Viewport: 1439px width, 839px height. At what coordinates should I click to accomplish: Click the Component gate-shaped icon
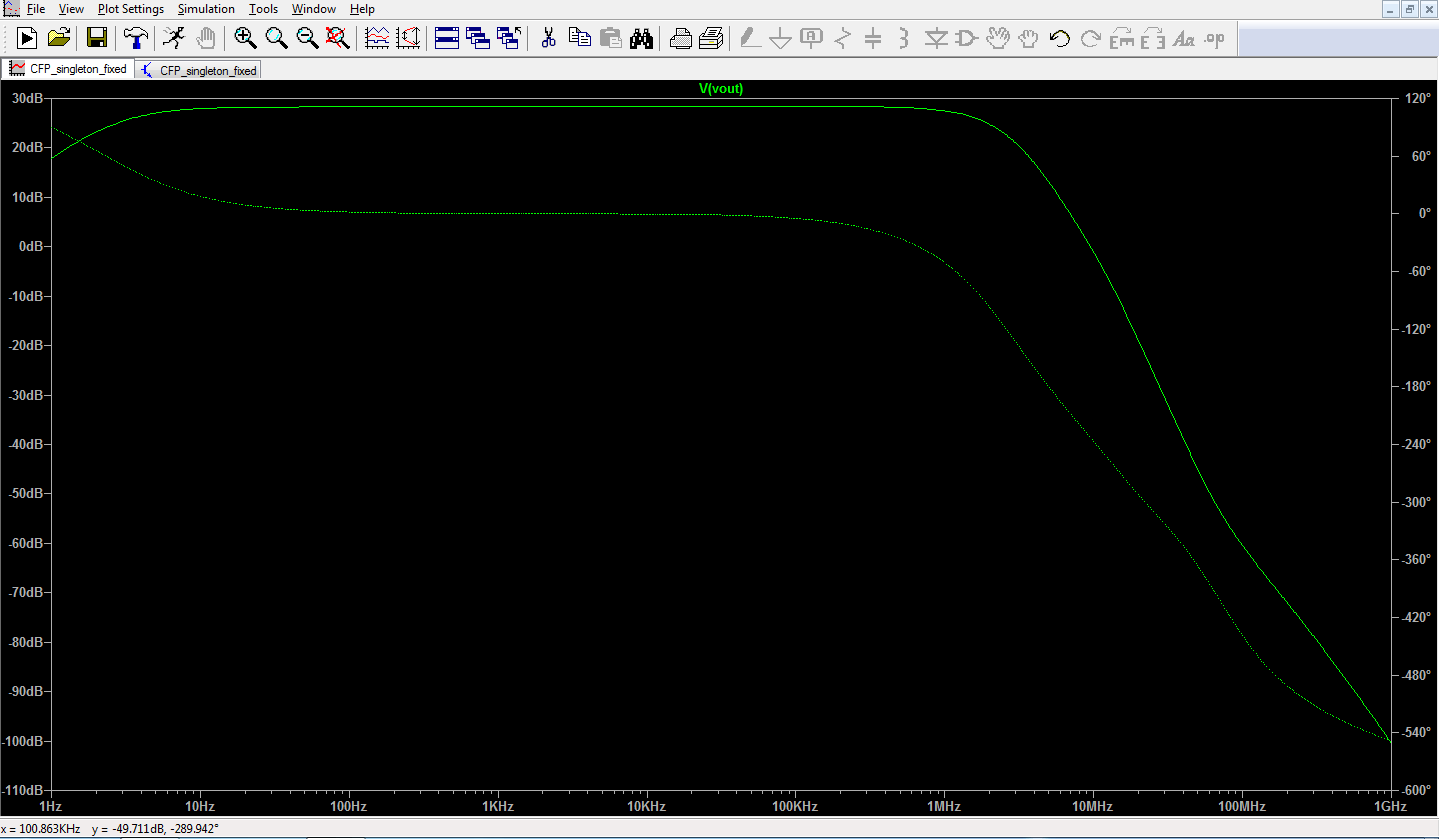(967, 39)
